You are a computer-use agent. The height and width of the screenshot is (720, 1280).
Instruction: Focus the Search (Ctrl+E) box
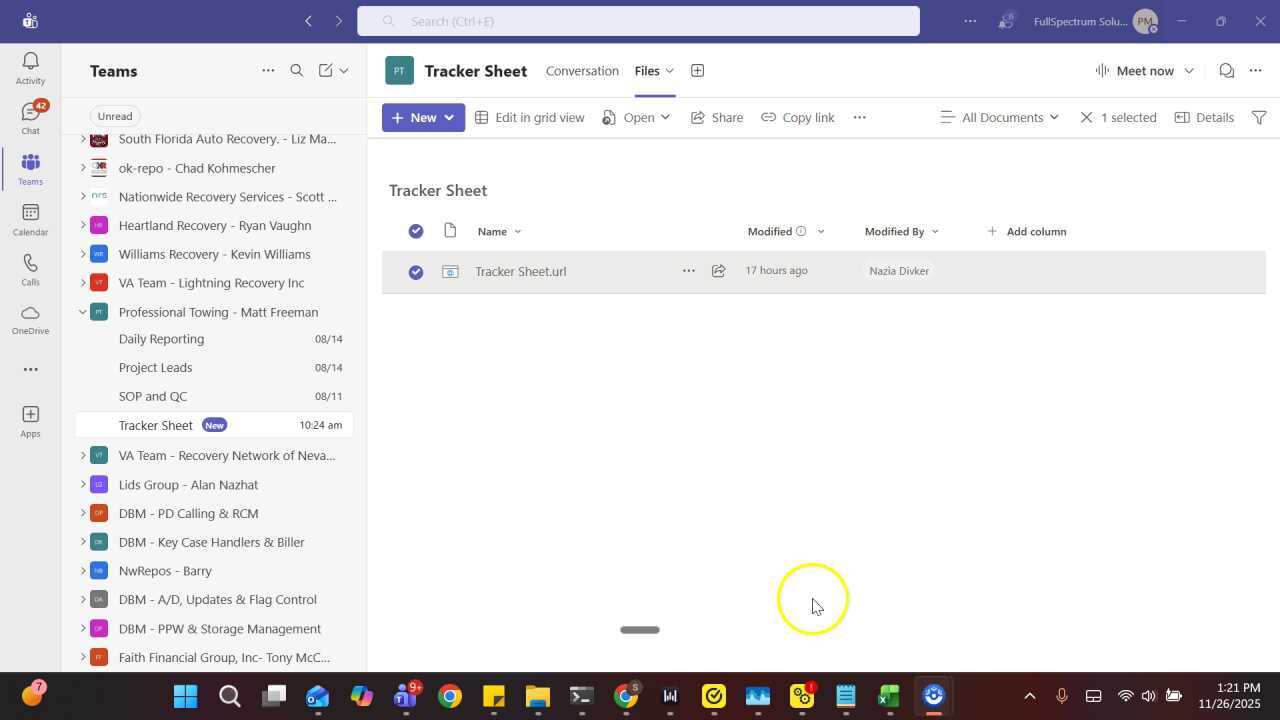[638, 21]
